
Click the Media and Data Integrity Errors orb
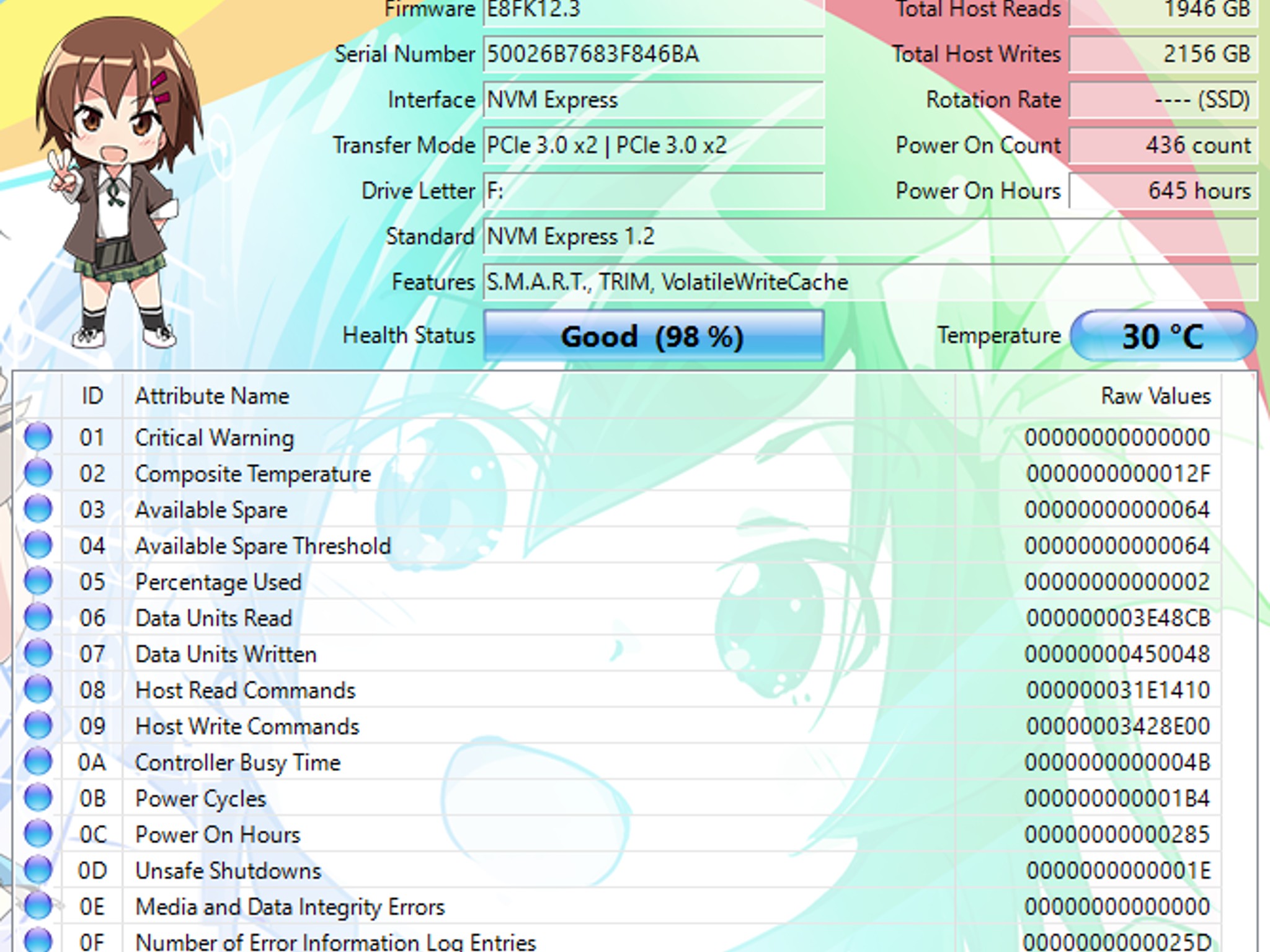pos(38,906)
